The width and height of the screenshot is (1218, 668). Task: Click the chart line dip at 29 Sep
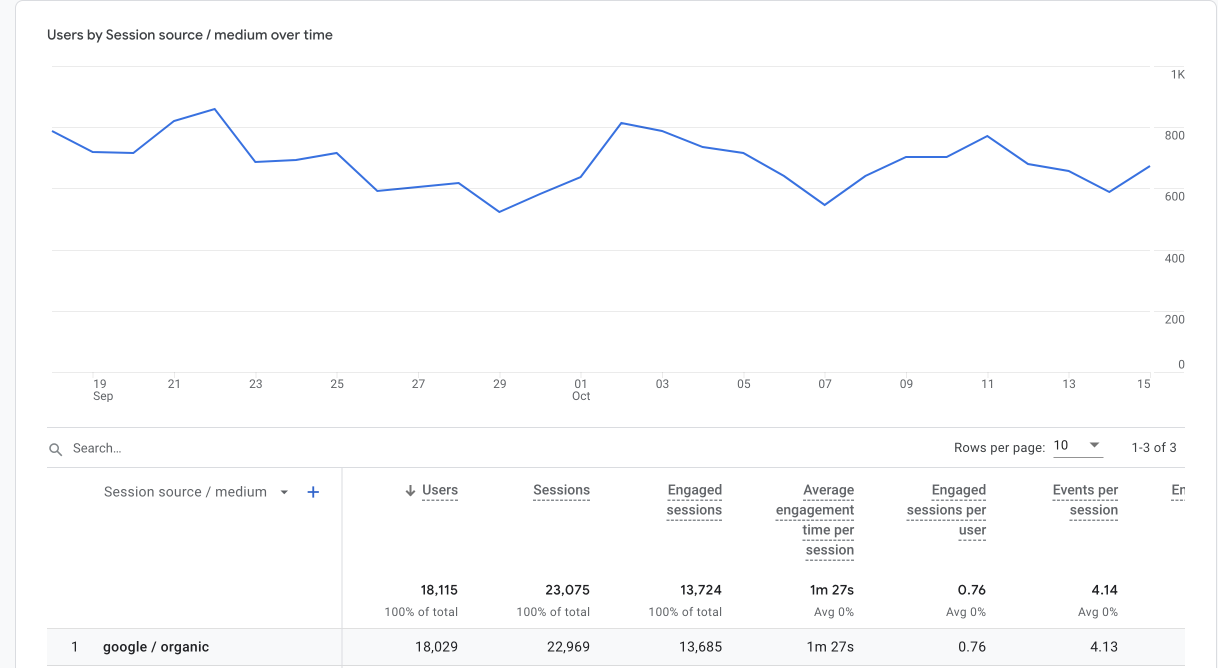coord(500,212)
